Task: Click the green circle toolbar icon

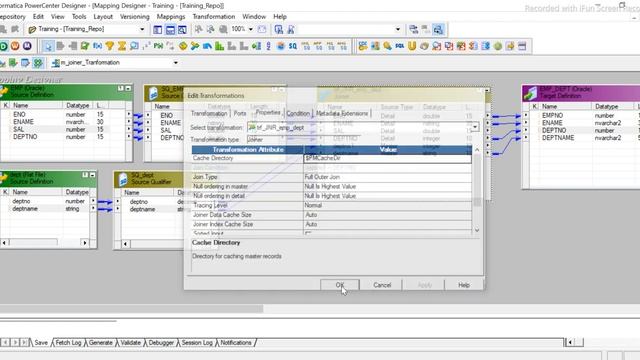Action: [x=498, y=46]
